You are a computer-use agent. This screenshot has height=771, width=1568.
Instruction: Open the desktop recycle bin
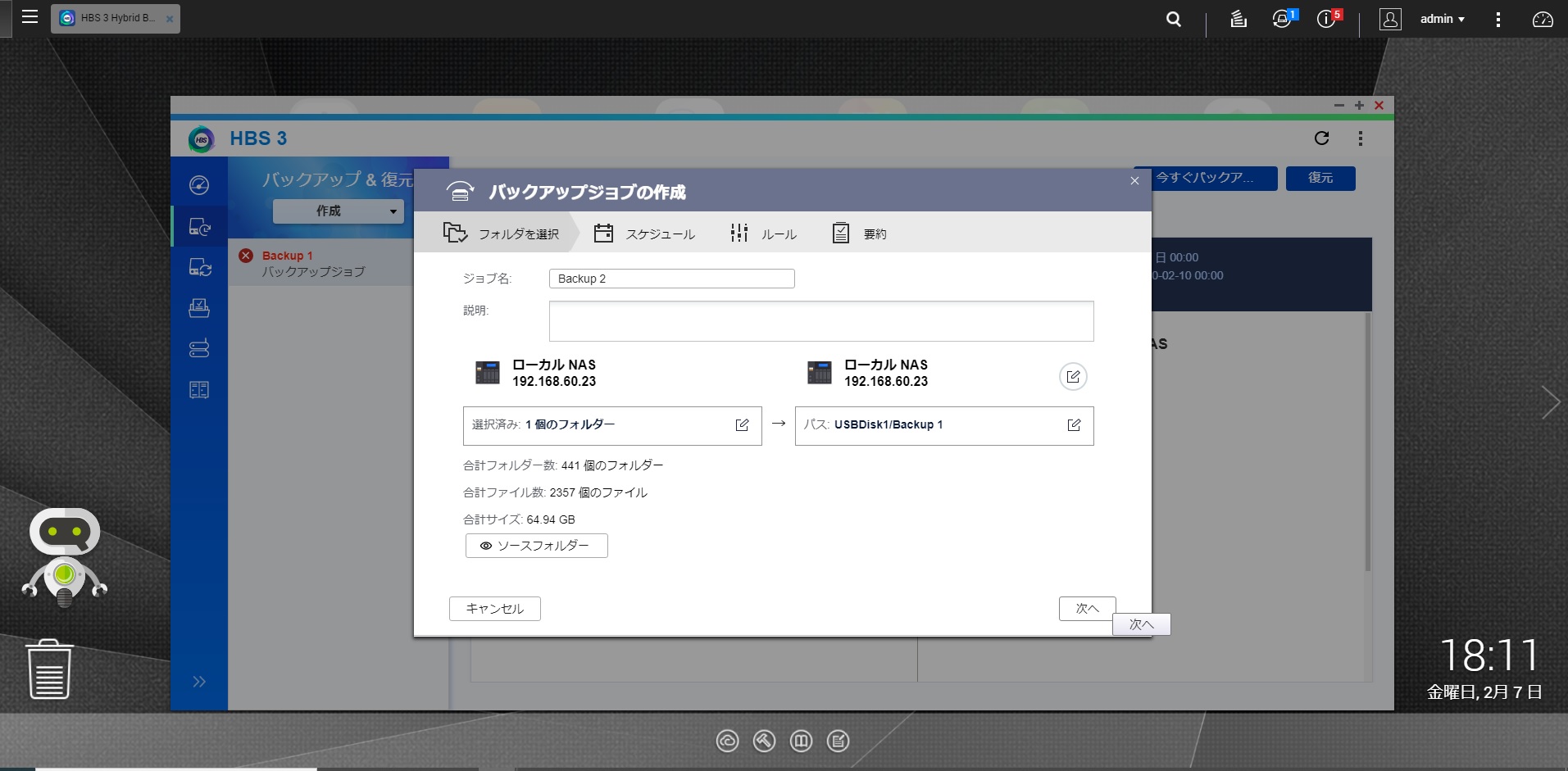click(49, 669)
